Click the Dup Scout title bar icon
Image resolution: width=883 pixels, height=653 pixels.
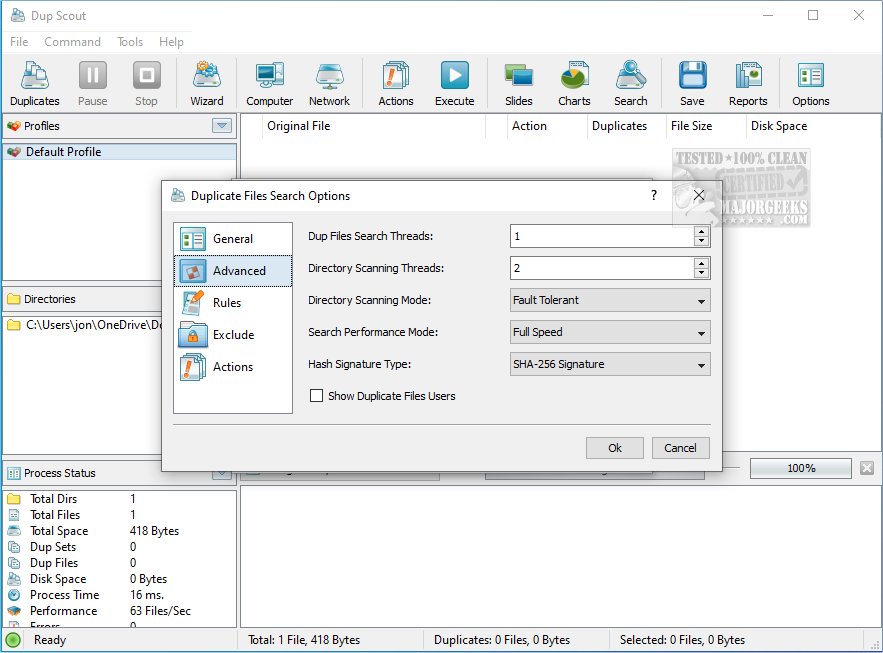[18, 15]
